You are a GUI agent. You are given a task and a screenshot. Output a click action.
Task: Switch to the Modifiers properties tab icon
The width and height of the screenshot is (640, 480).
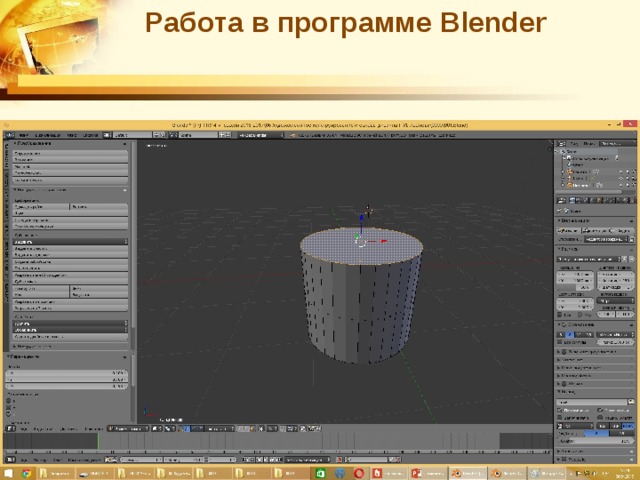click(x=611, y=200)
